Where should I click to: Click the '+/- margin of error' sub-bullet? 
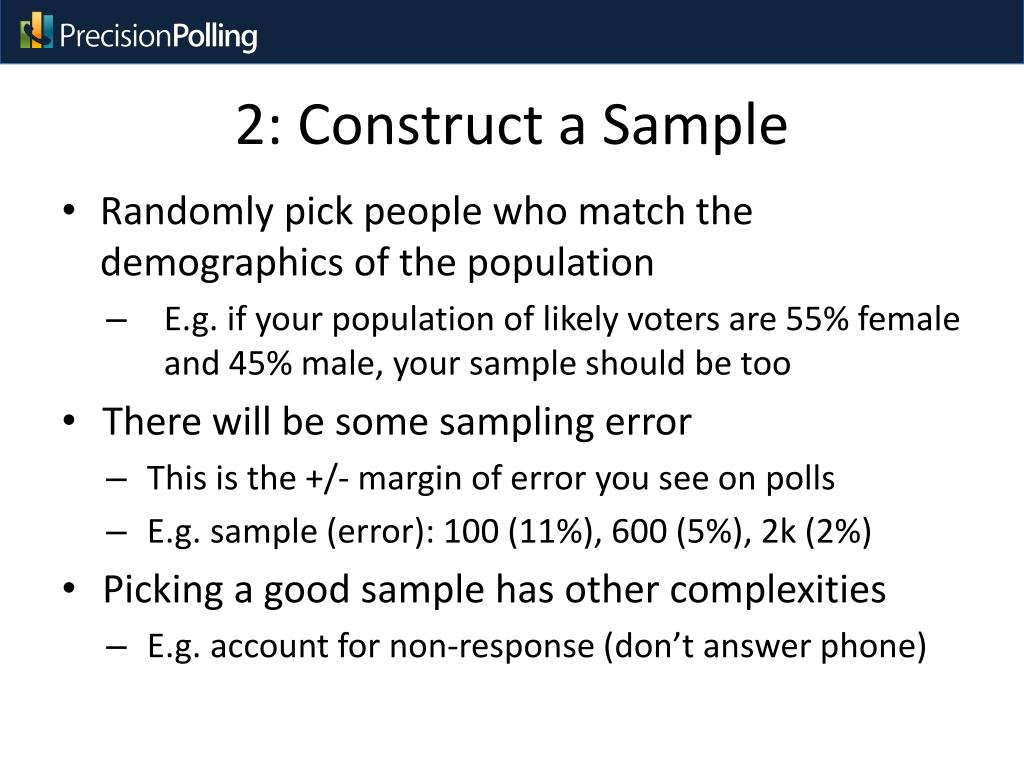click(490, 478)
